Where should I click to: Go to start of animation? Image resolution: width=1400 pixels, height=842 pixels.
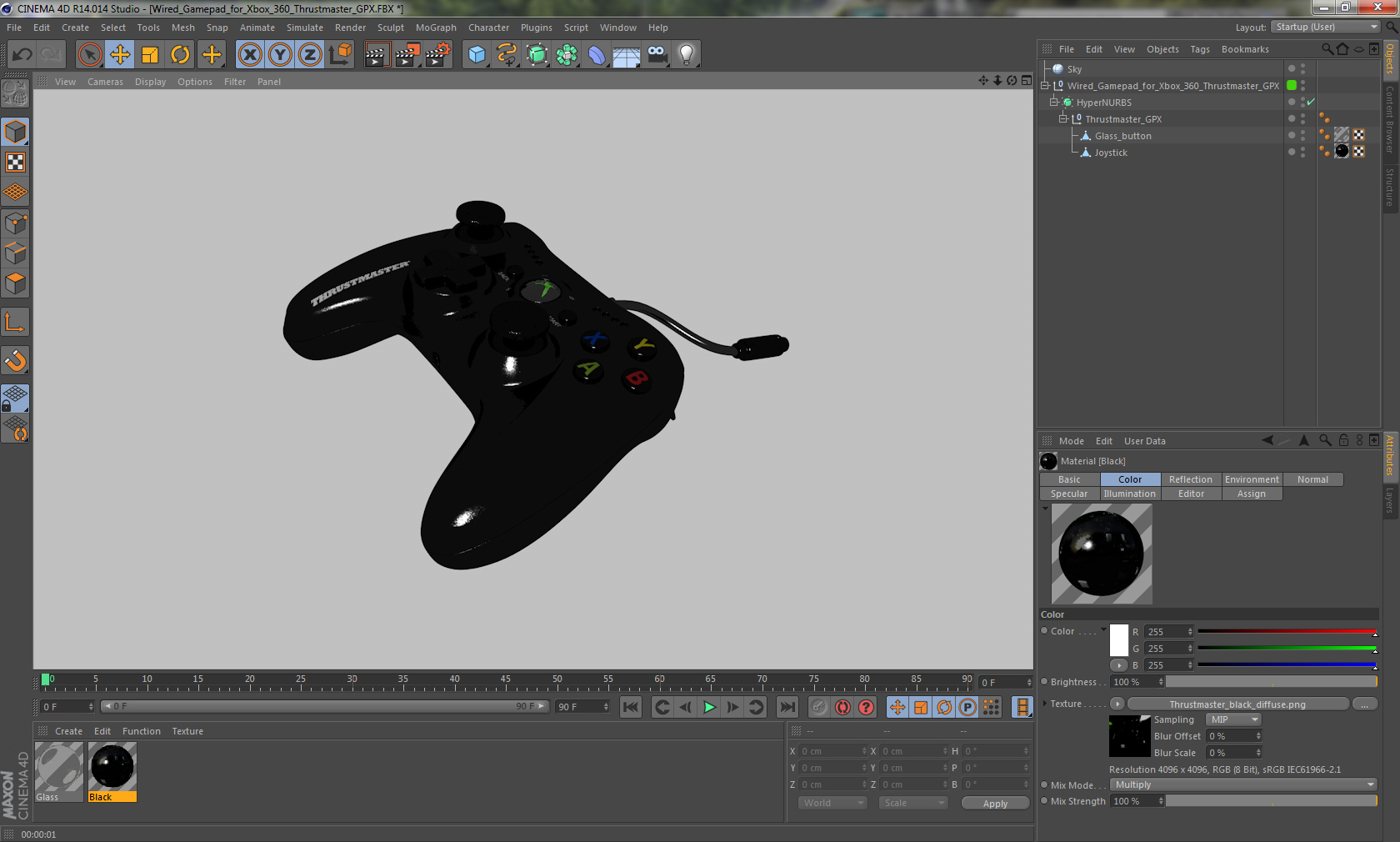click(631, 707)
